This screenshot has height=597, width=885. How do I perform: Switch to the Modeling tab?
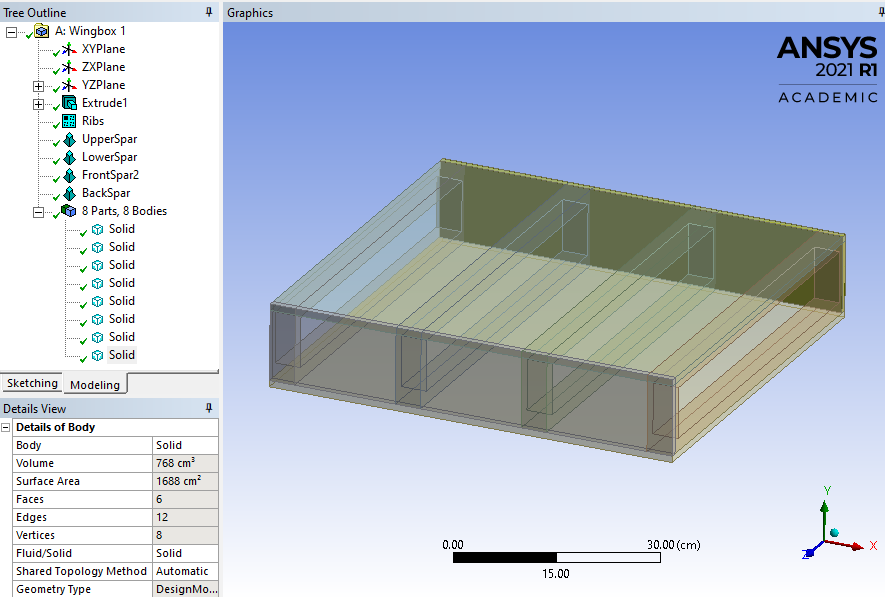click(95, 384)
